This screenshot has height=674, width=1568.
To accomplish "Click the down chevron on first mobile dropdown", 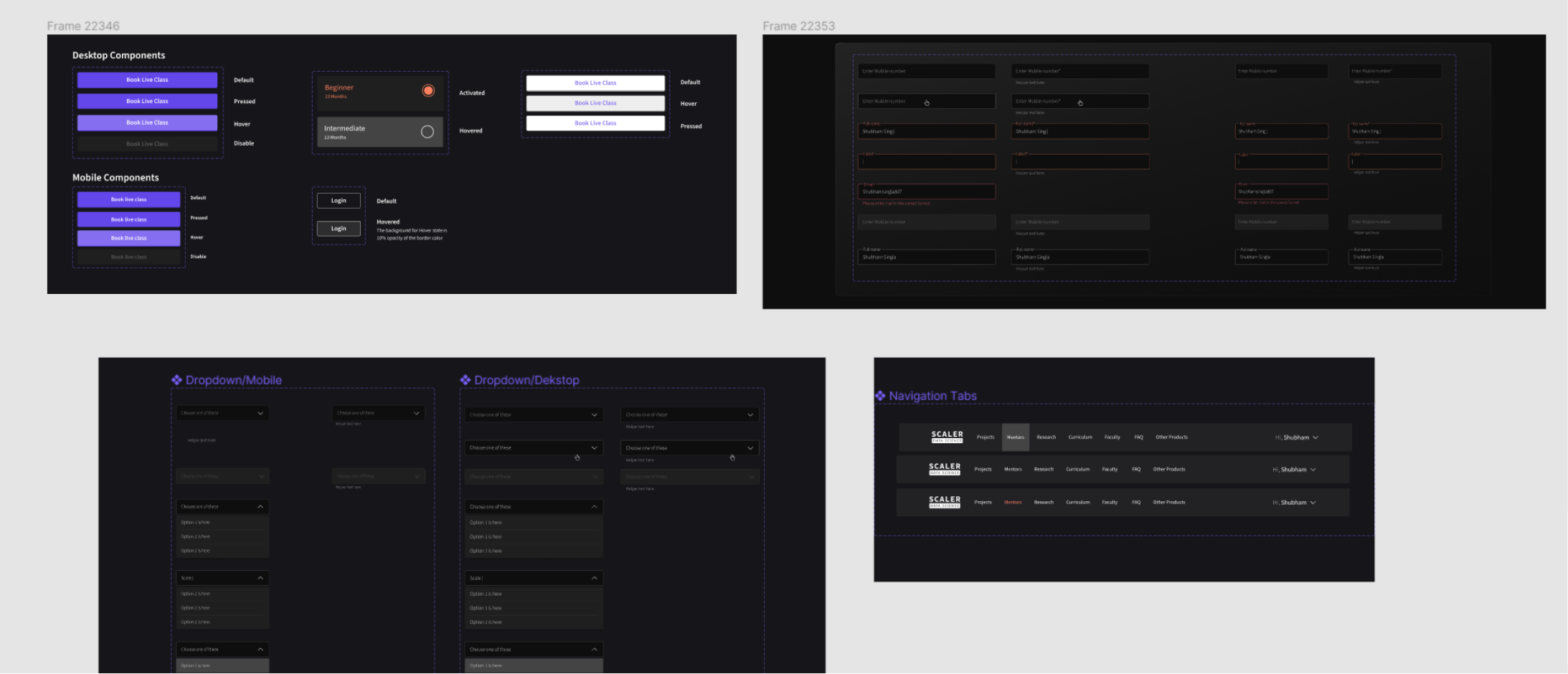I will tap(260, 413).
